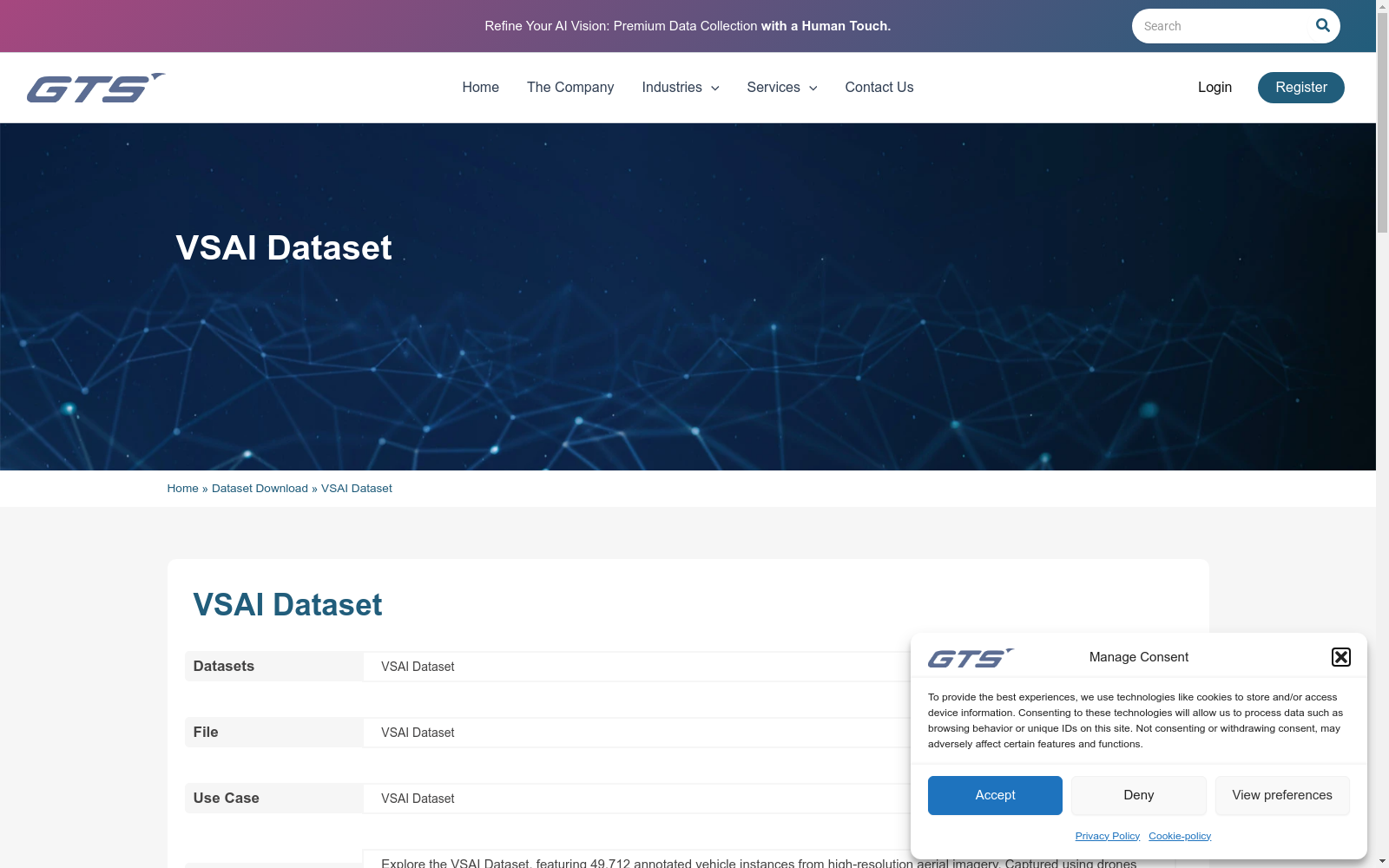
Task: Click VSAI Dataset value in File row
Action: [x=418, y=733]
